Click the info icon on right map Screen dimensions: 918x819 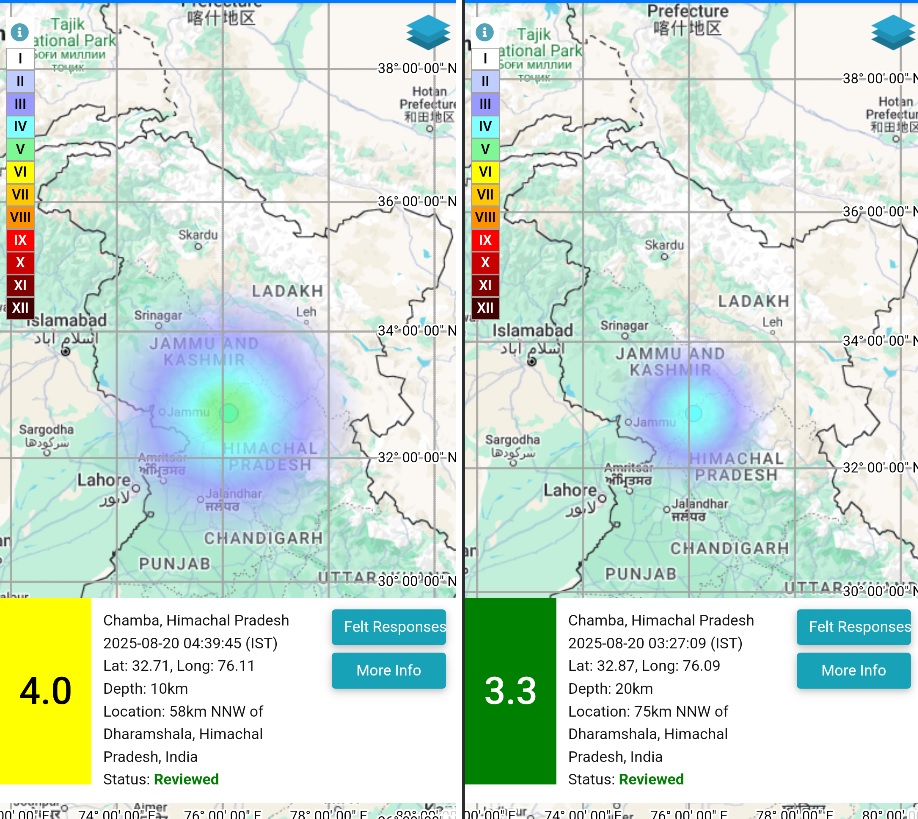tap(485, 32)
